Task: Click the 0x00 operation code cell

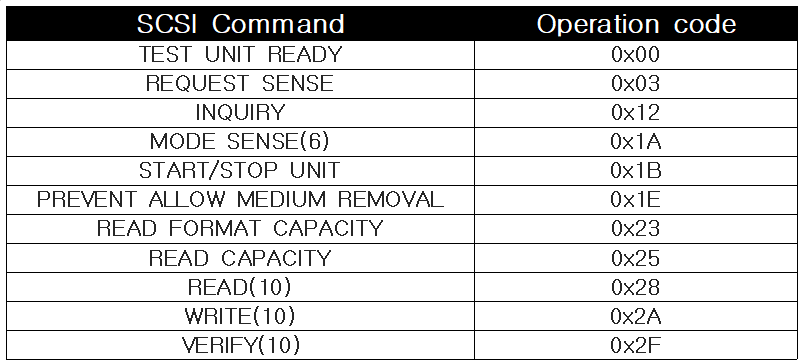Action: (x=636, y=55)
